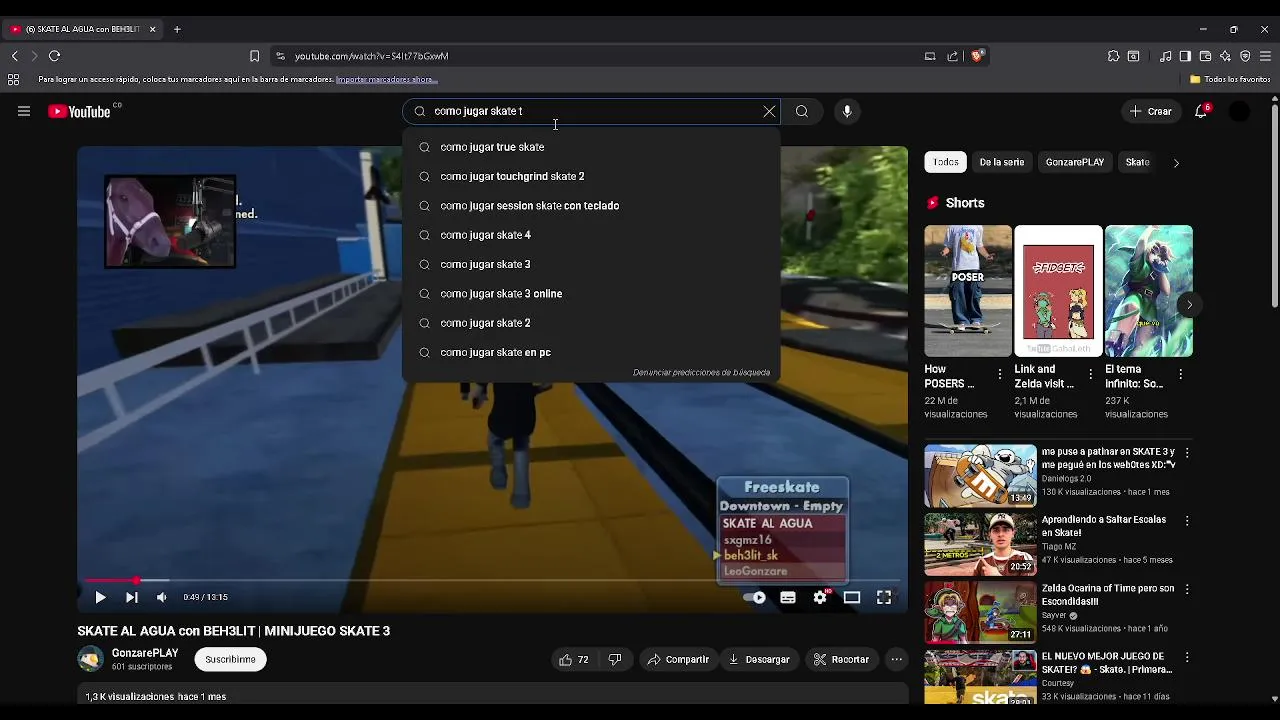1280x720 pixels.
Task: Click the Compartir button
Action: [678, 660]
